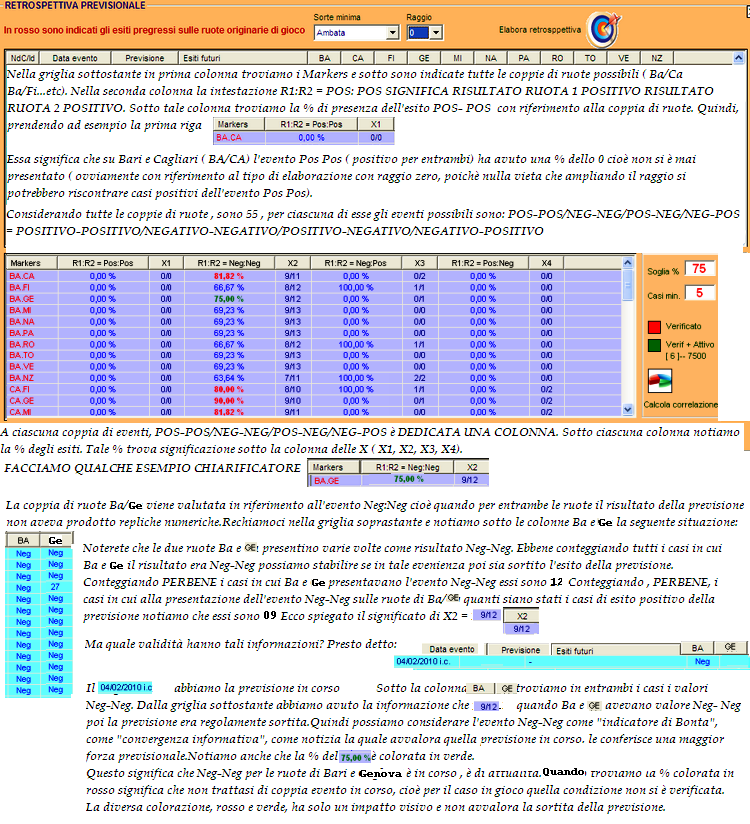The width and height of the screenshot is (750, 824).
Task: Select the BA.CA row in the main markers grid
Action: pos(314,276)
